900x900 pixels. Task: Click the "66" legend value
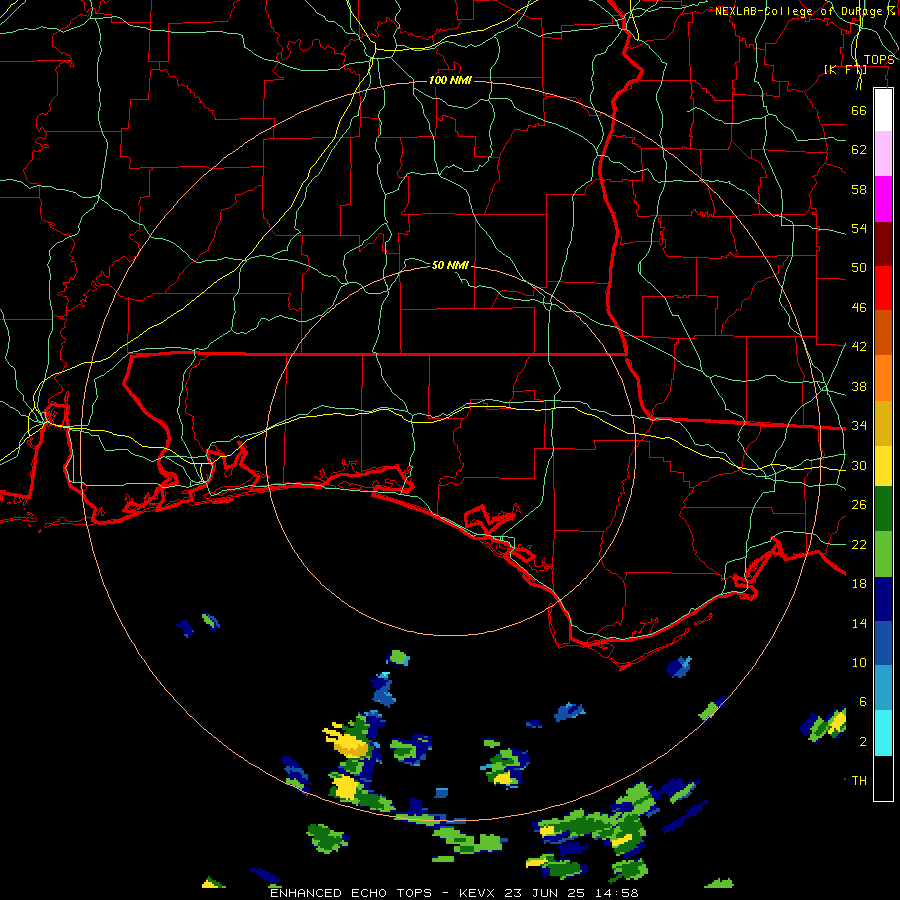pos(859,110)
